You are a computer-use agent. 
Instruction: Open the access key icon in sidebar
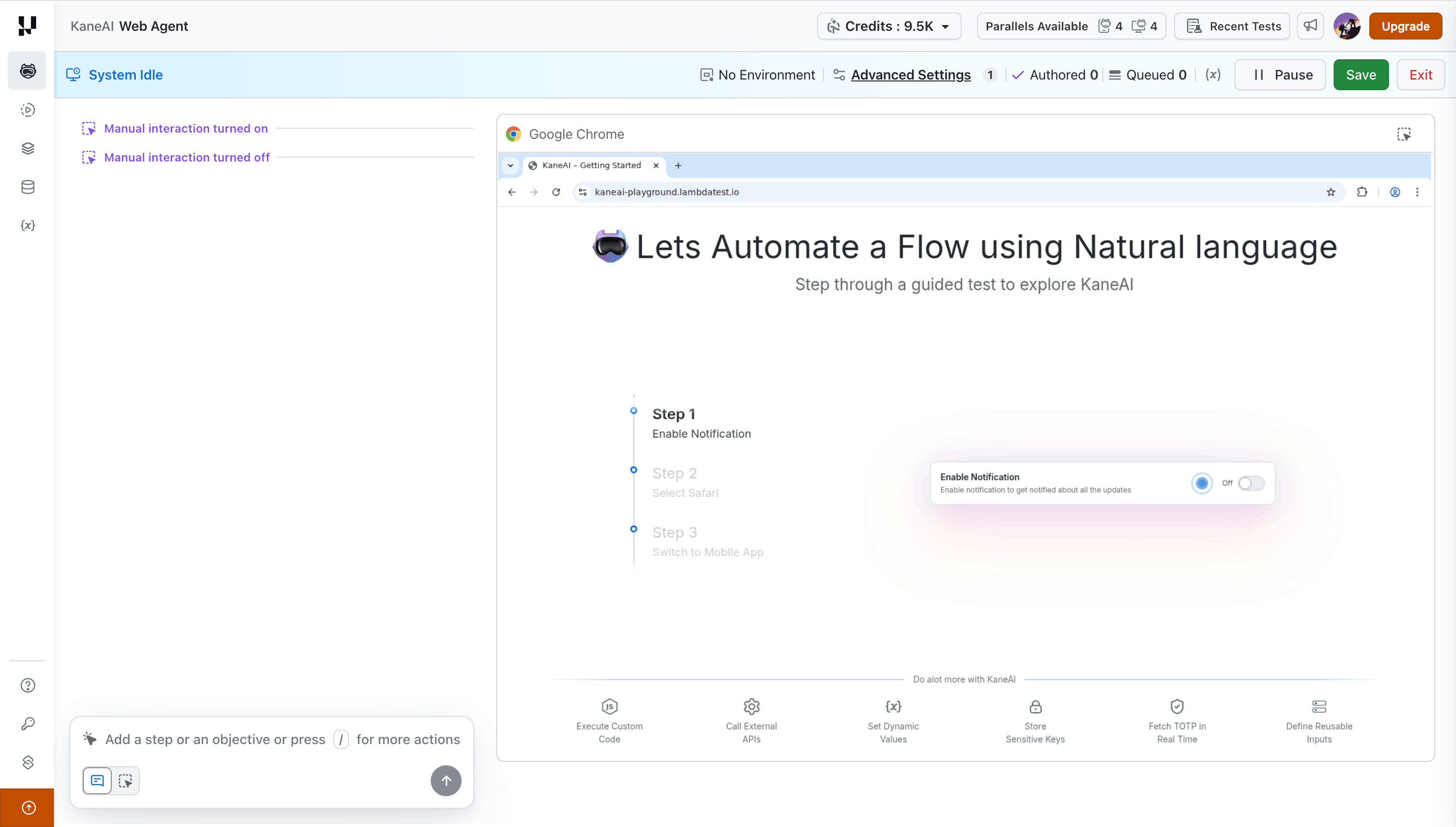tap(27, 724)
